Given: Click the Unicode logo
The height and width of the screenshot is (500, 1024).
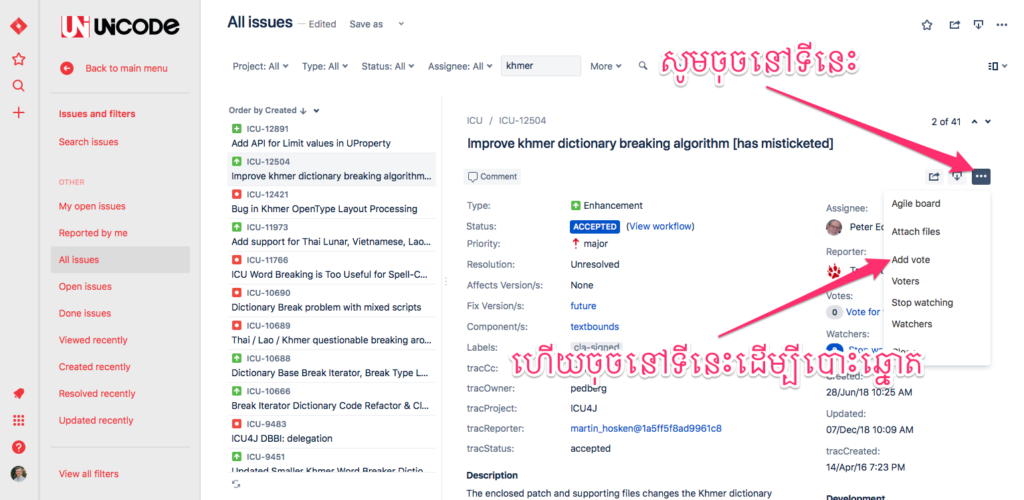Looking at the screenshot, I should (x=120, y=26).
